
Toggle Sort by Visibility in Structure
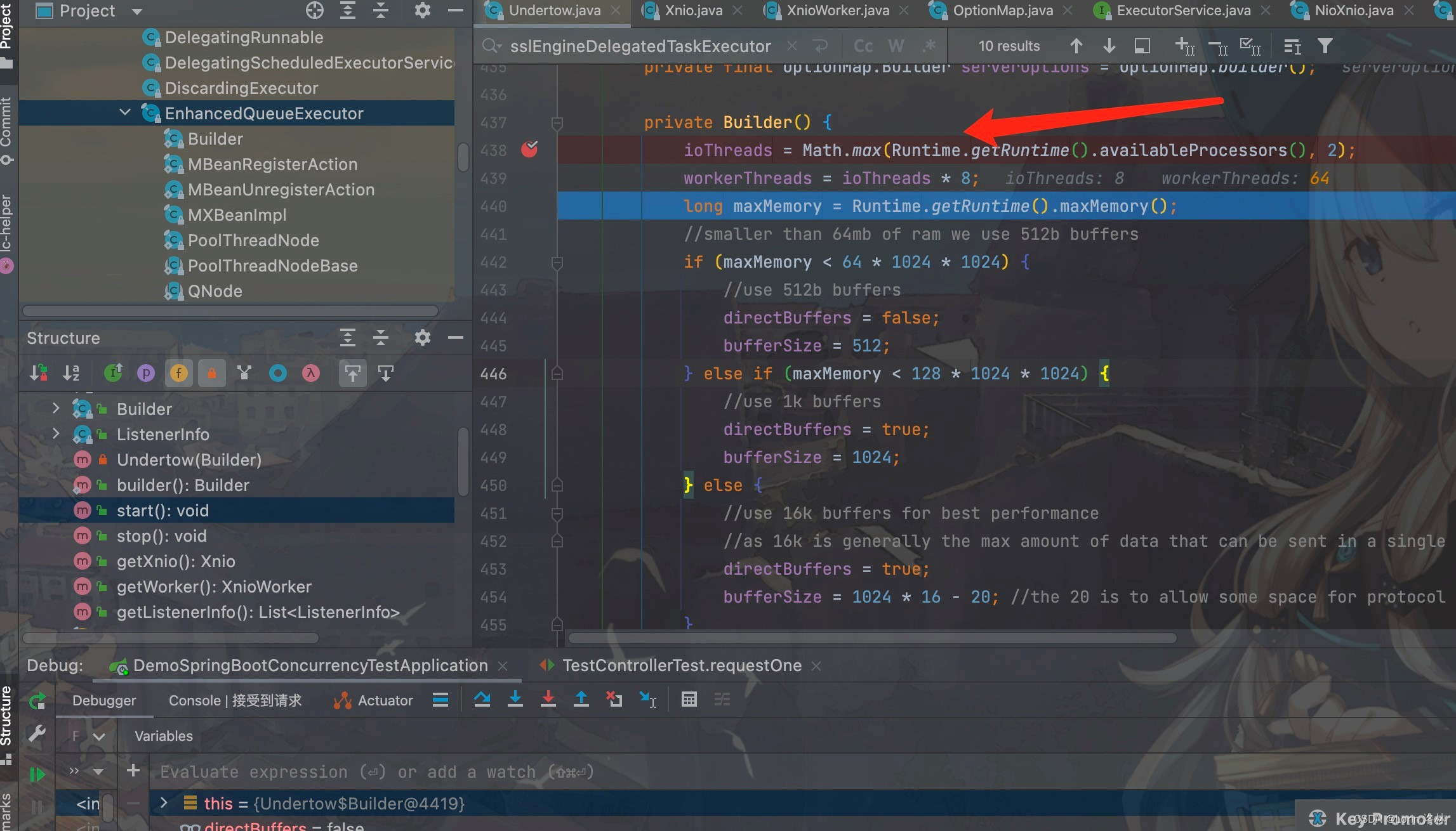(38, 373)
